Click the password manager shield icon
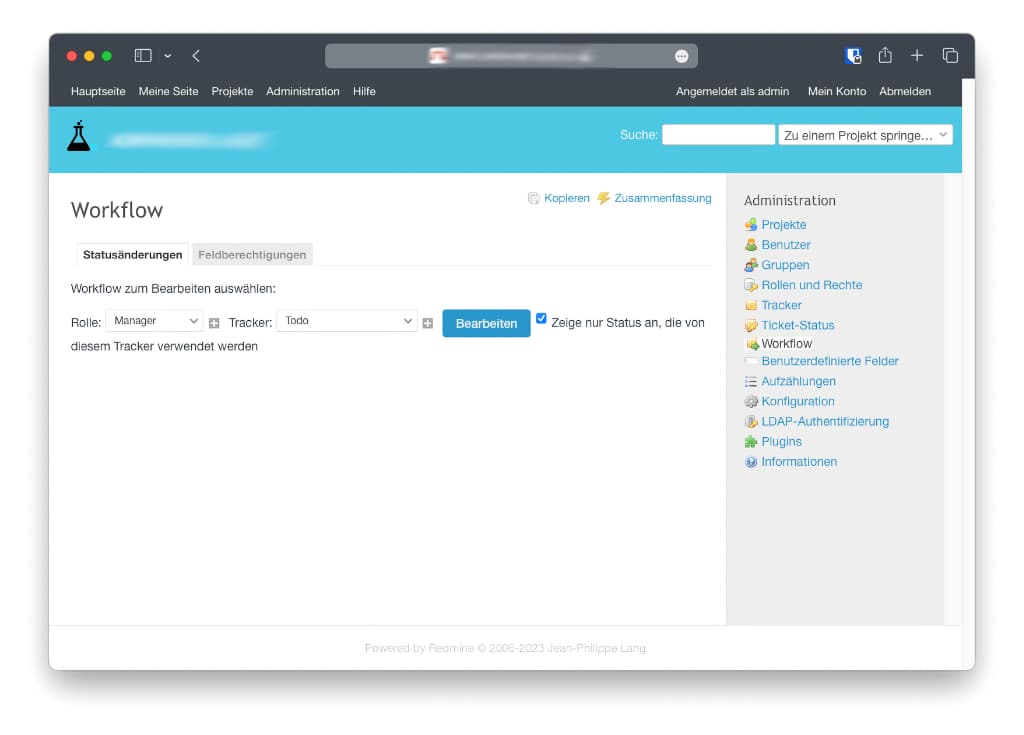 pos(853,56)
